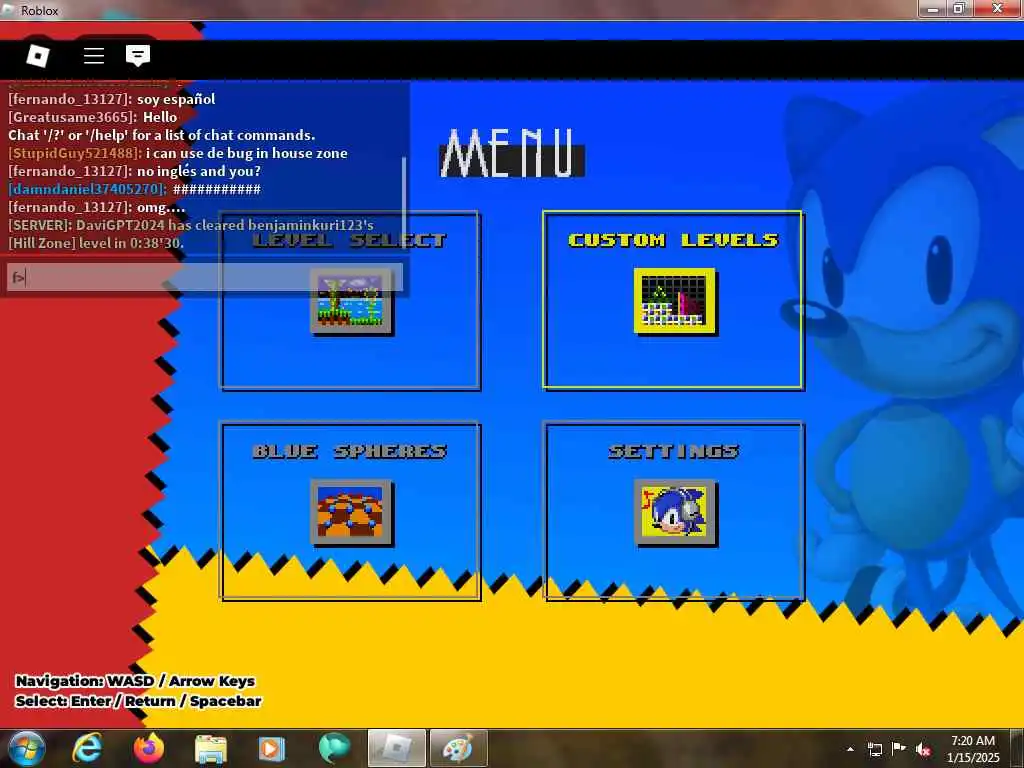Click the BLUE SPHERES label
This screenshot has width=1024, height=768.
point(350,451)
